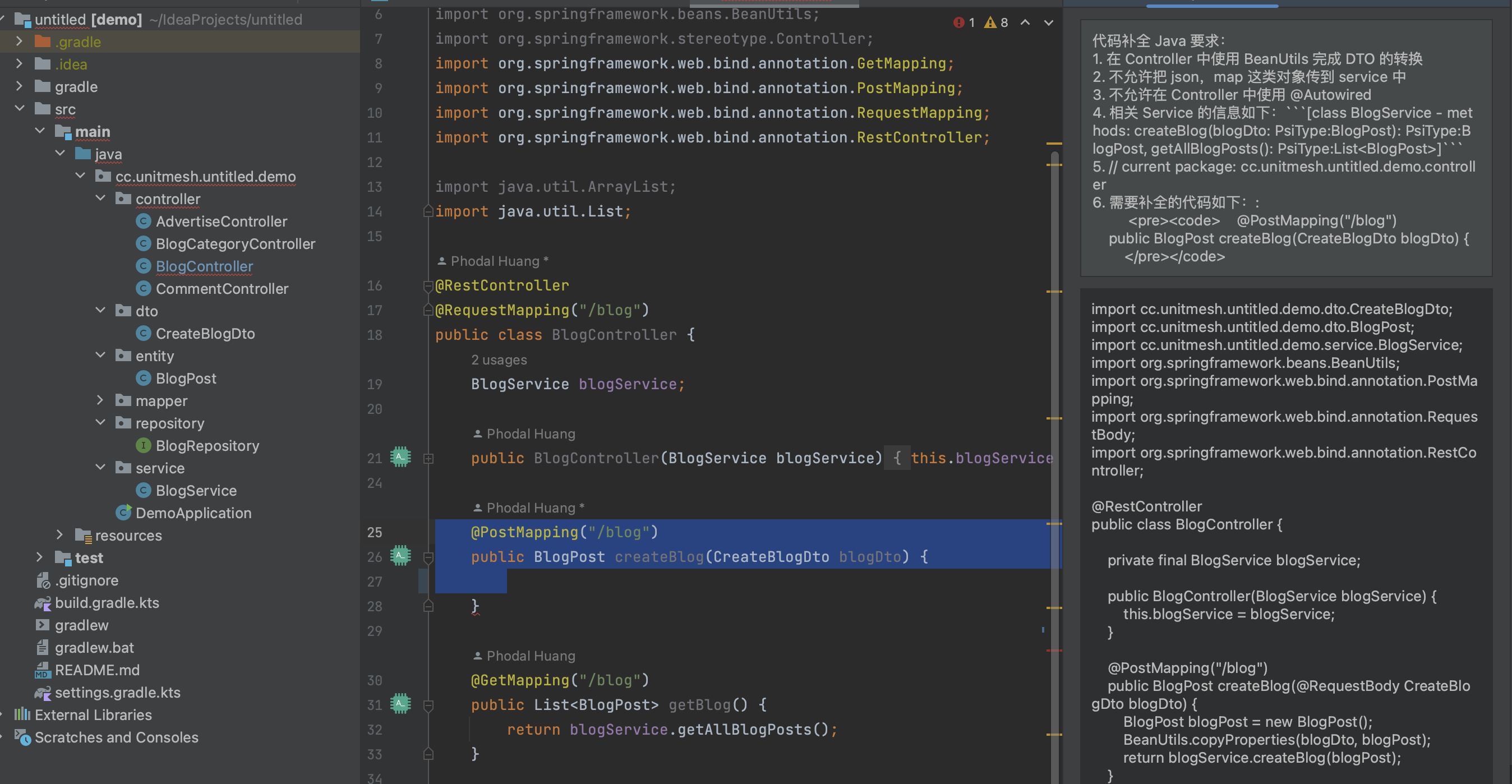Click the gradlew script file icon

(43, 625)
